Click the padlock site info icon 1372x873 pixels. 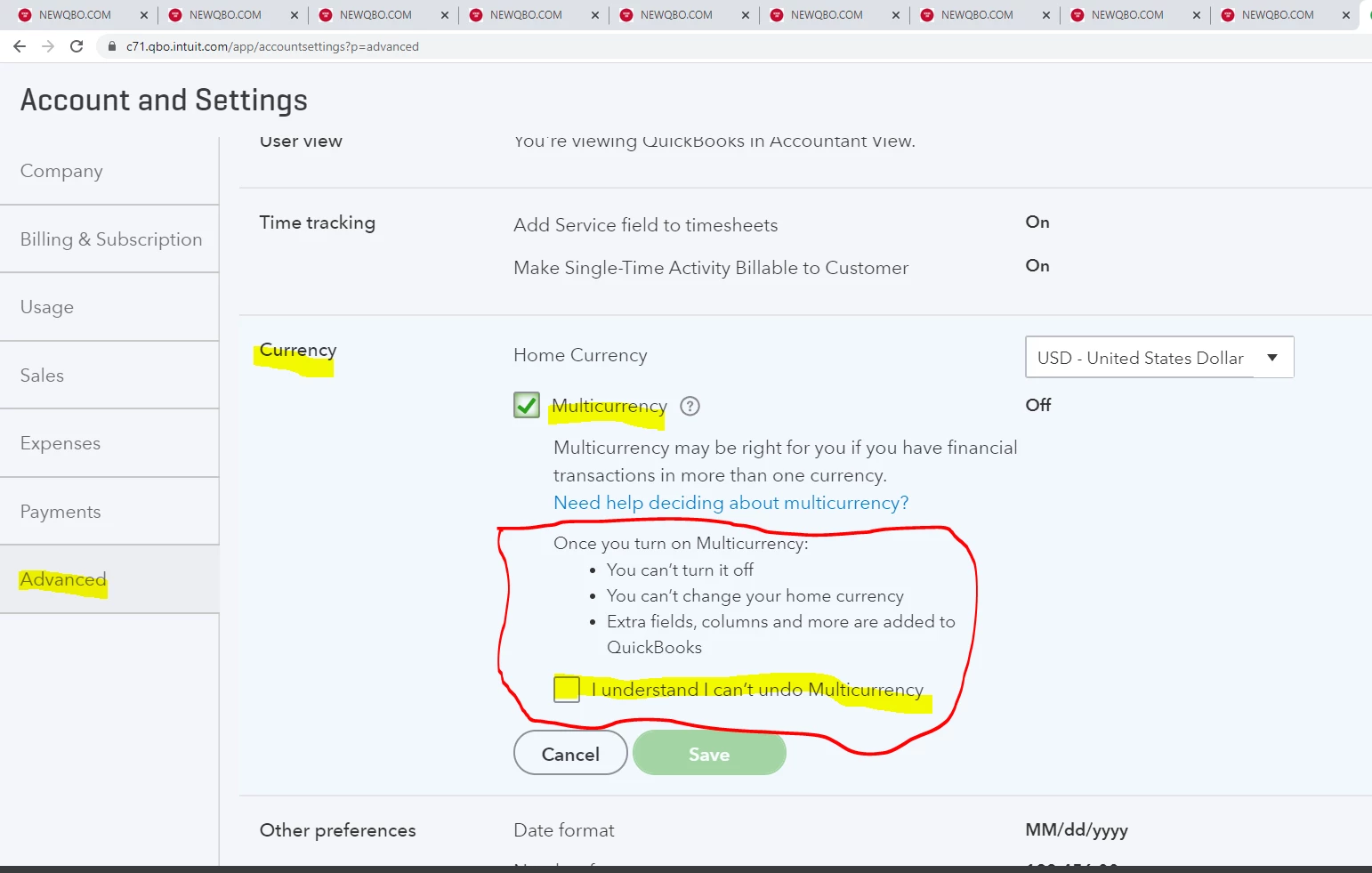111,46
